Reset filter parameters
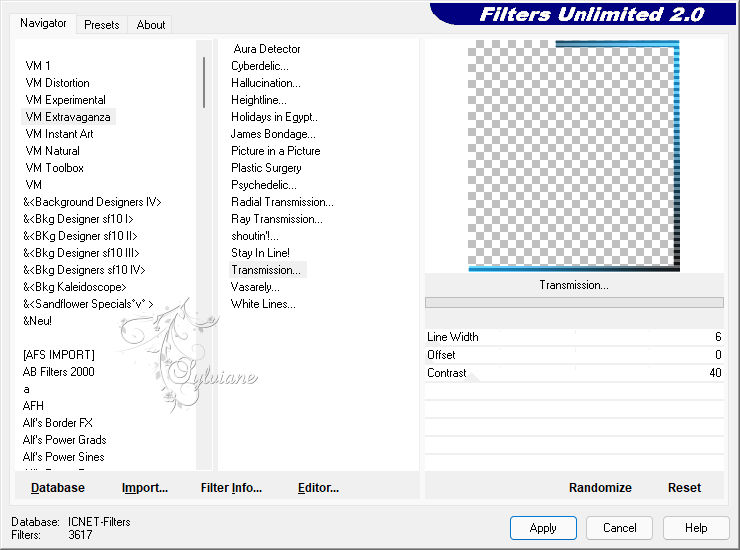 [x=684, y=488]
